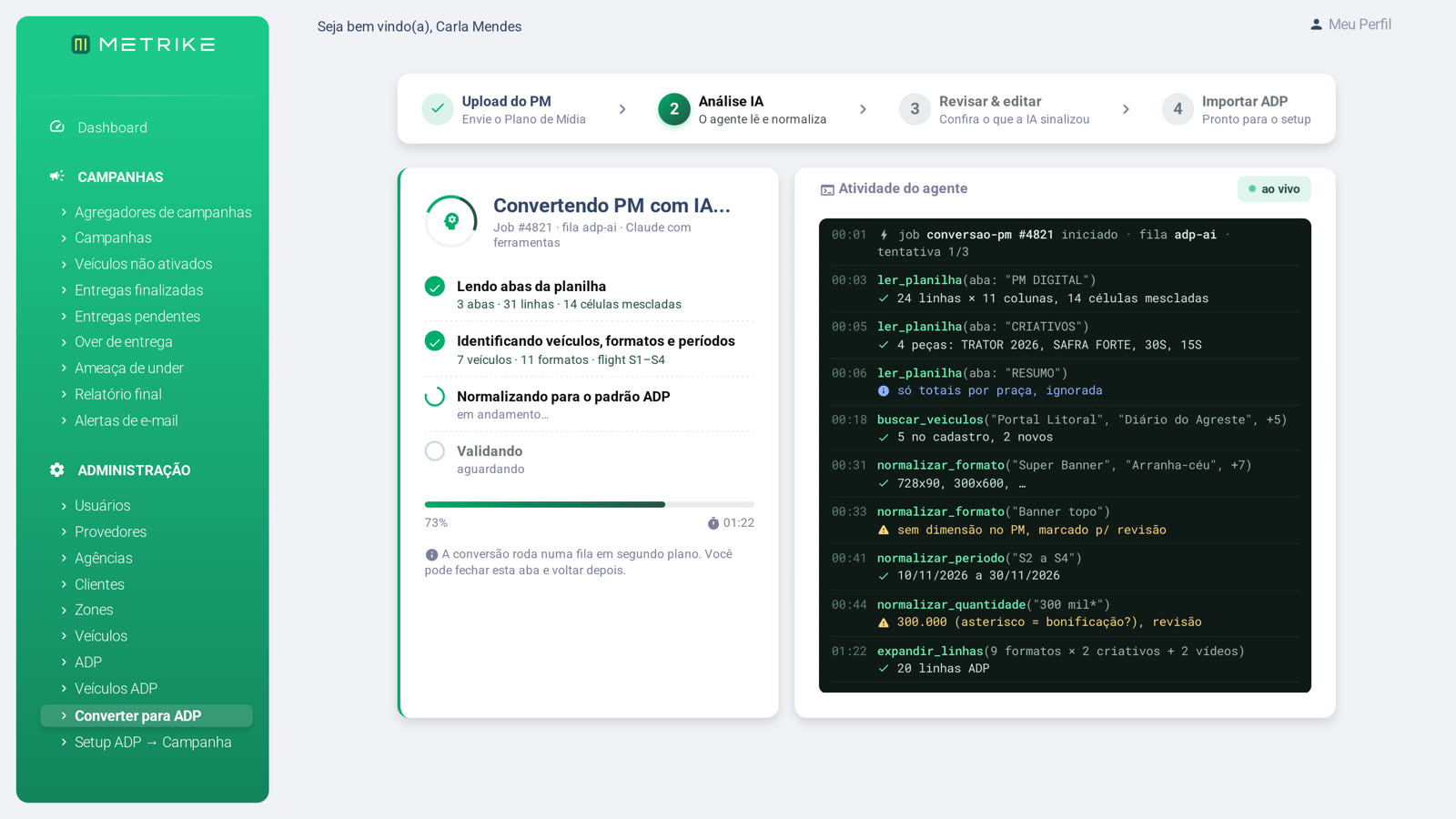Click "Seja bem vindo(a), Carla Mendes" greeting
The image size is (1456, 819).
point(420,26)
